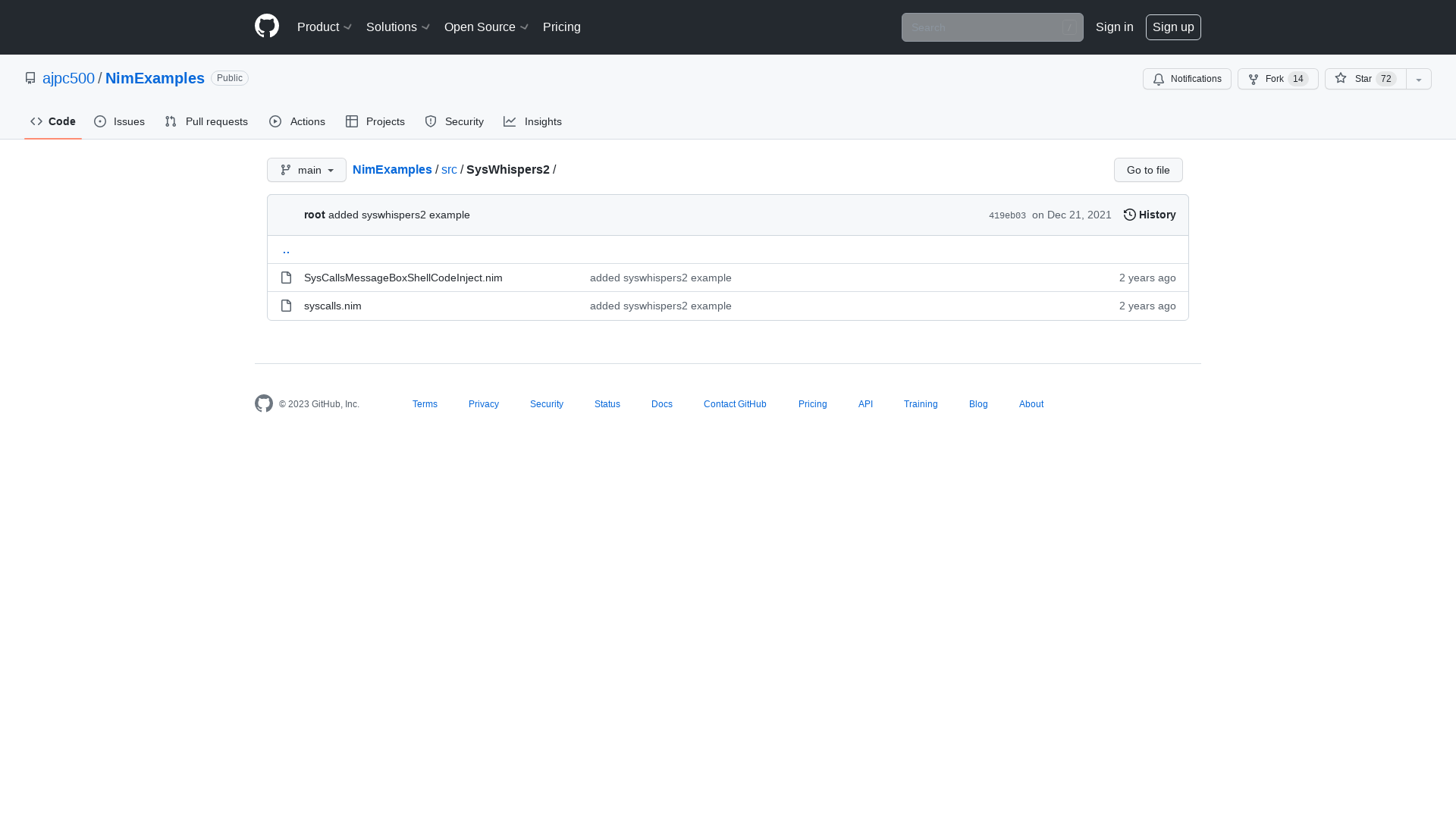Viewport: 1456px width, 819px height.
Task: Click the star count 72
Action: (x=1385, y=79)
